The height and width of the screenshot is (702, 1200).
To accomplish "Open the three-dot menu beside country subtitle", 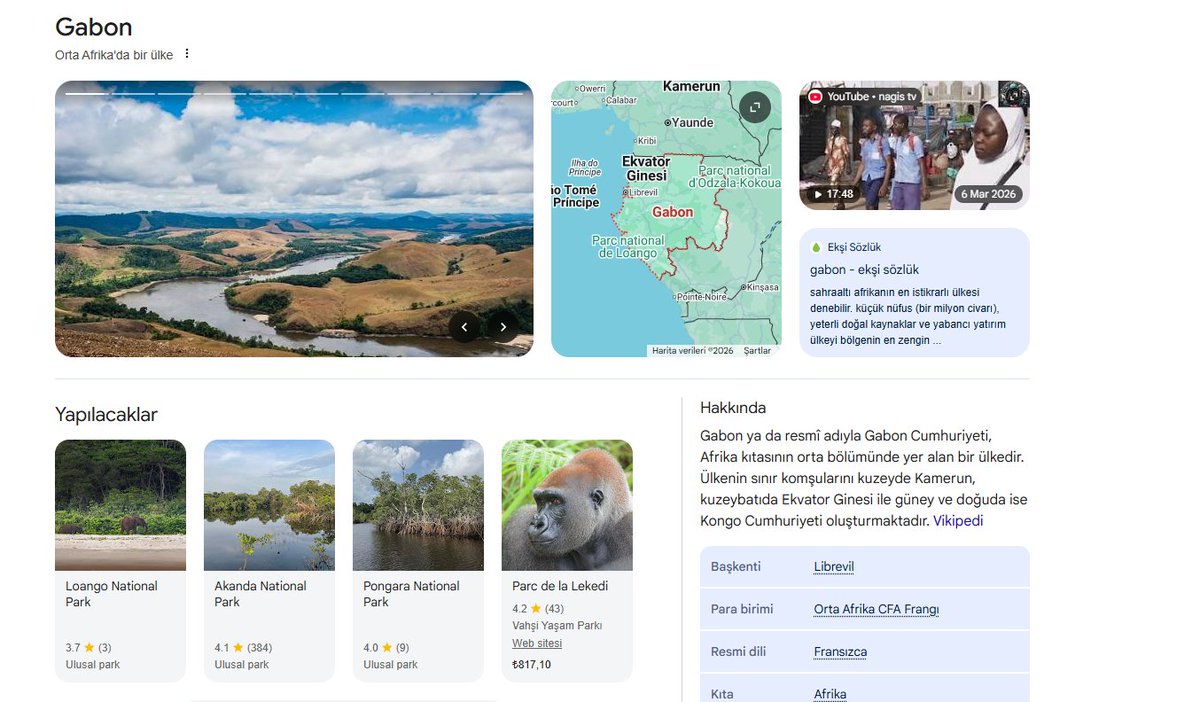I will [x=187, y=54].
